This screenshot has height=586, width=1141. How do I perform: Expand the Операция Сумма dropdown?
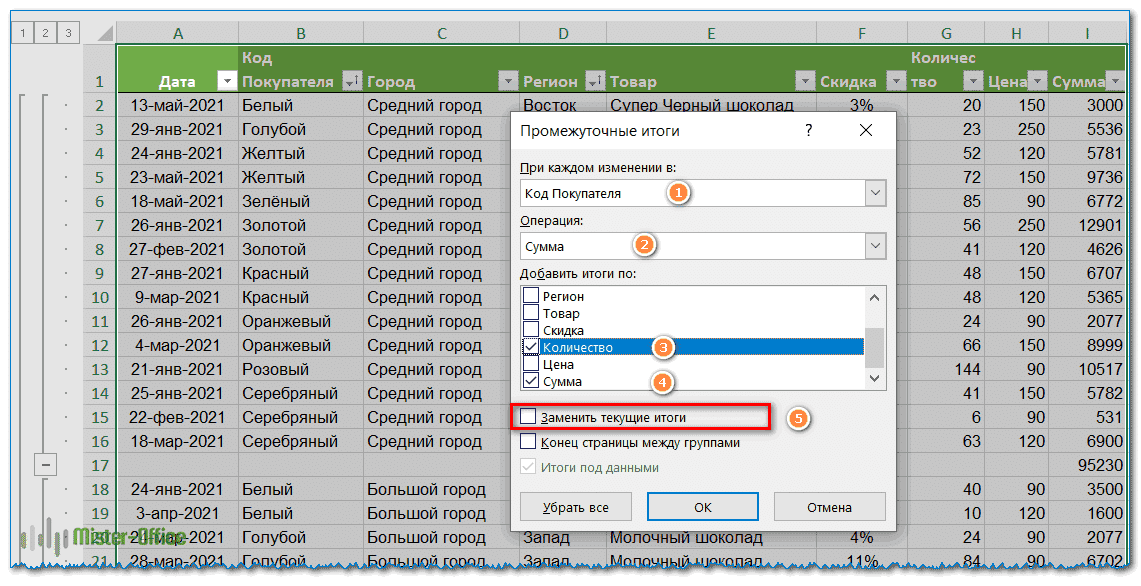click(x=875, y=245)
